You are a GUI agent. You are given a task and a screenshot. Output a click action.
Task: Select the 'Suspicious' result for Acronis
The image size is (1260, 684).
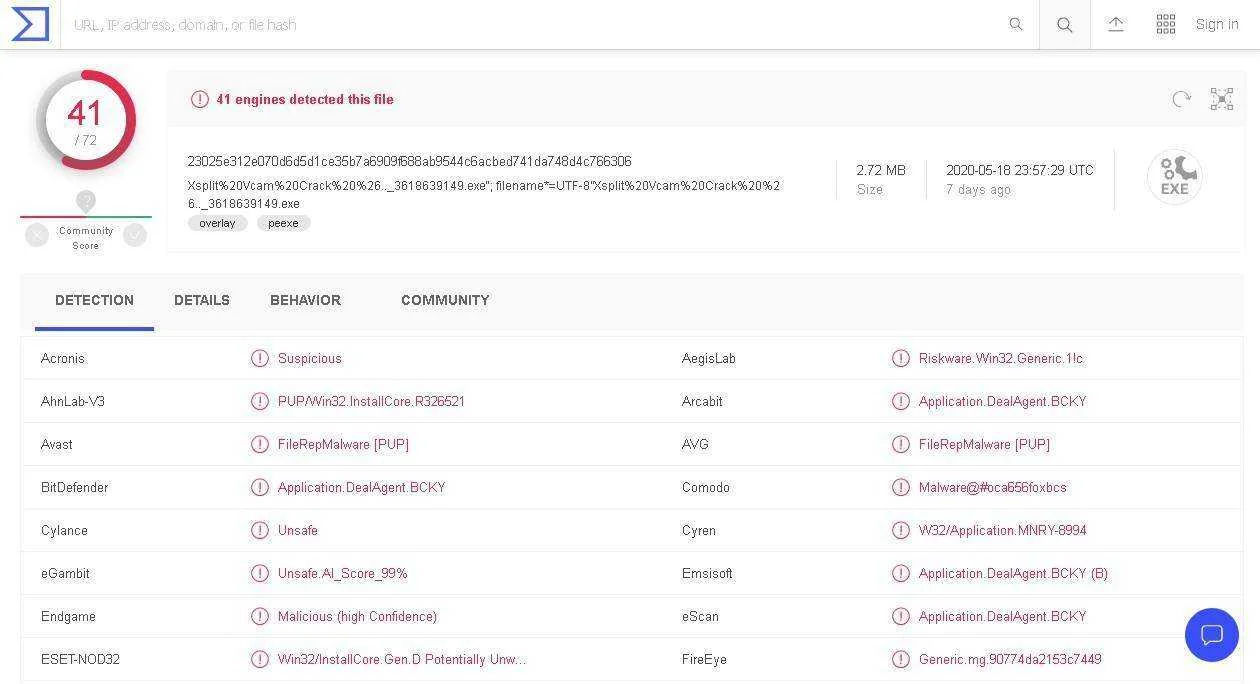(310, 358)
